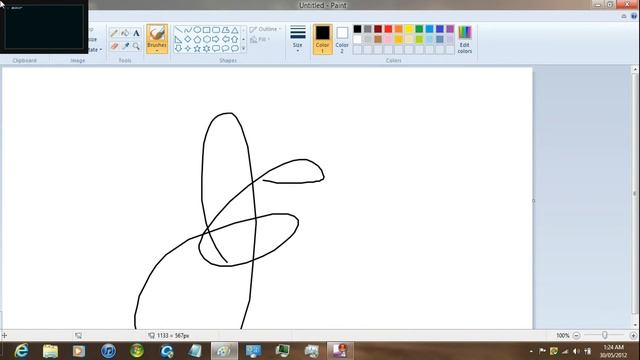
Task: Choose the Cloud callout shape
Action: click(x=235, y=49)
